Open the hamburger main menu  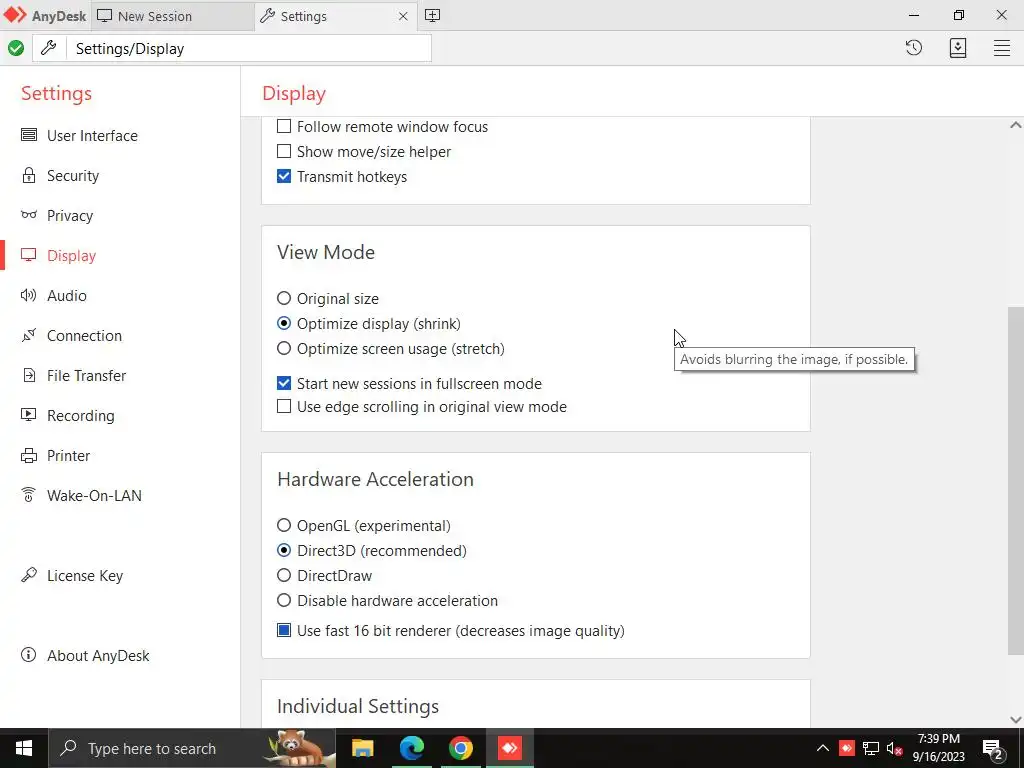click(x=1002, y=48)
